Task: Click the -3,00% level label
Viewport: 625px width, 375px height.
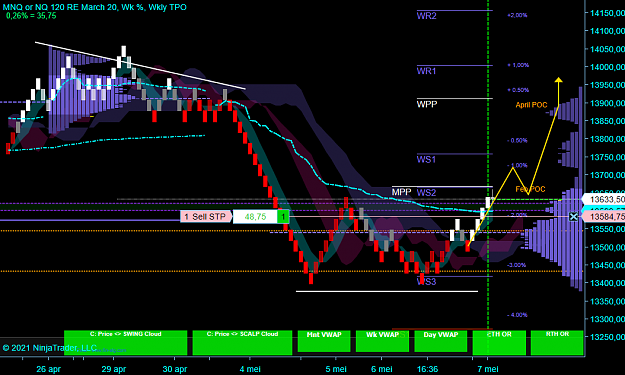Action: [517, 265]
